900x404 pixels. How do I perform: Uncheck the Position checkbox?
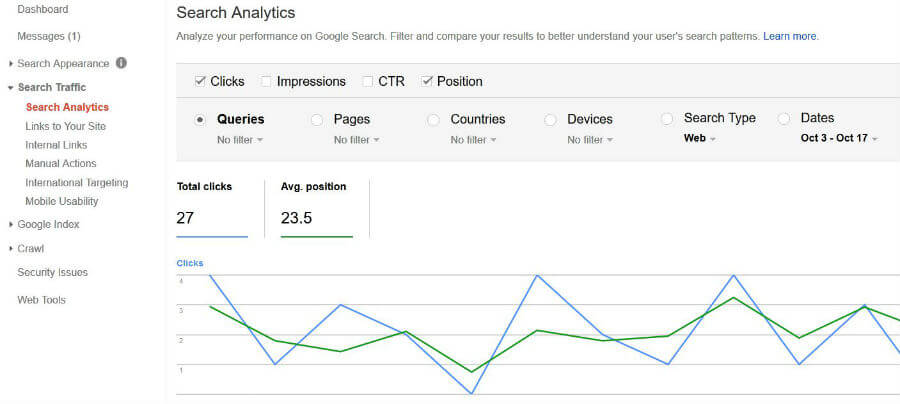[427, 81]
